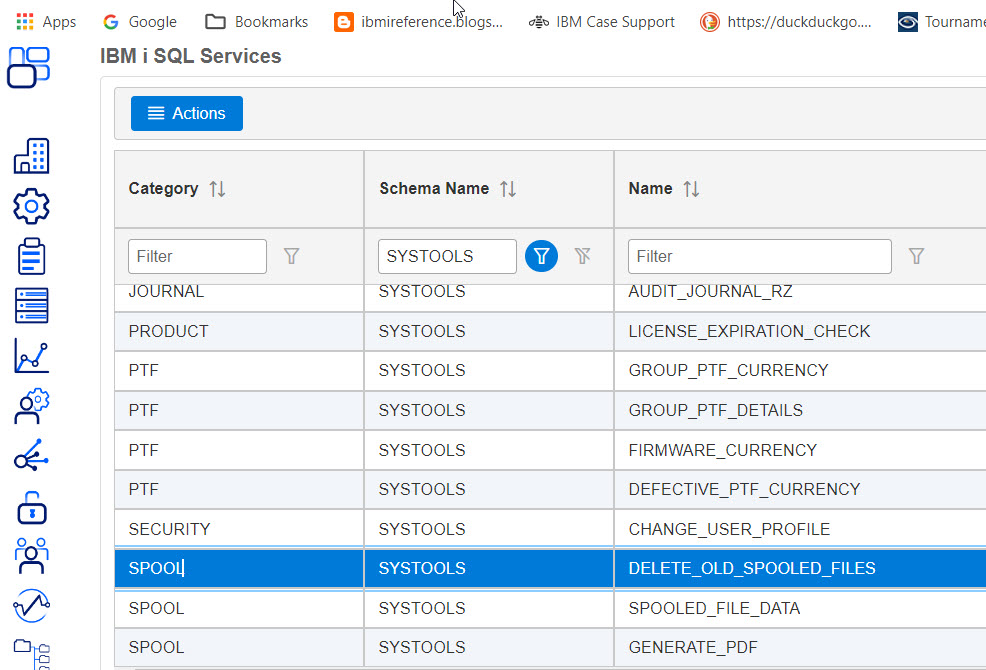Open the Bookmarks folder in bookmarks bar
Image resolution: width=986 pixels, height=670 pixels.
257,22
